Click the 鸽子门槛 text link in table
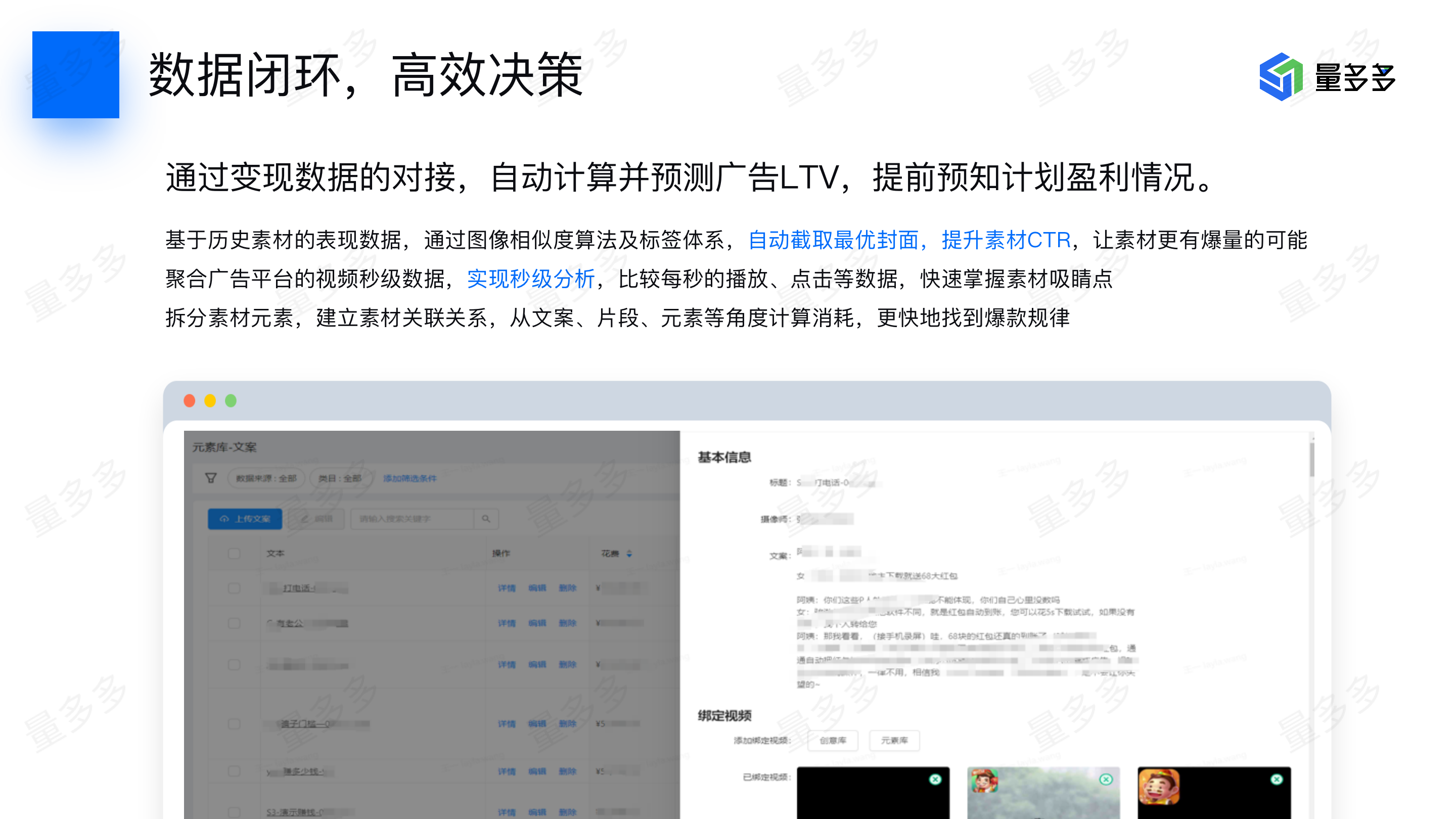The width and height of the screenshot is (1456, 819). [x=317, y=723]
